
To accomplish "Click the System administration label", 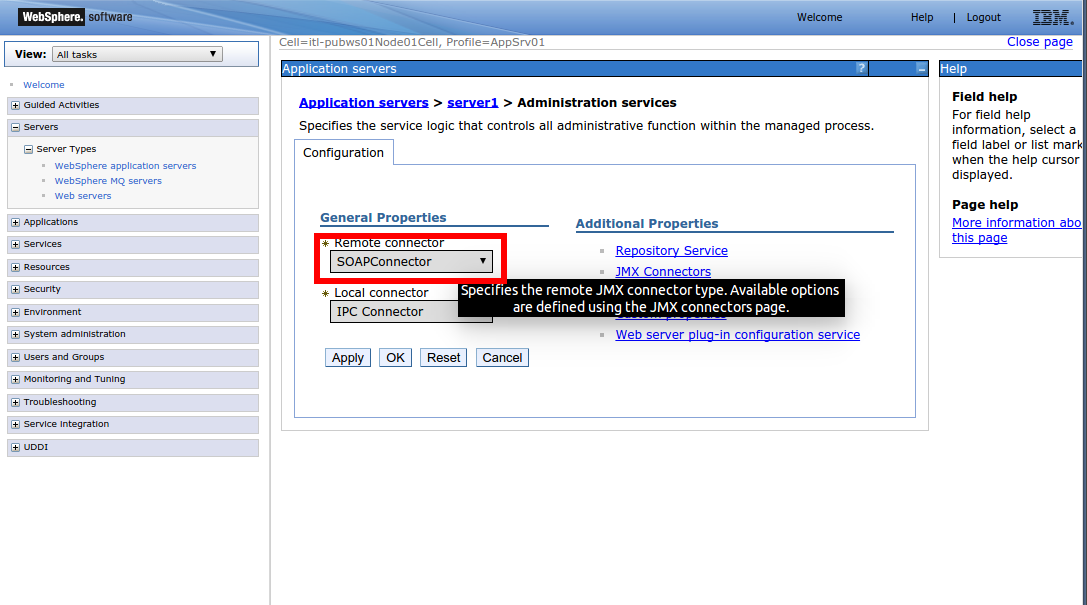I will pos(74,334).
